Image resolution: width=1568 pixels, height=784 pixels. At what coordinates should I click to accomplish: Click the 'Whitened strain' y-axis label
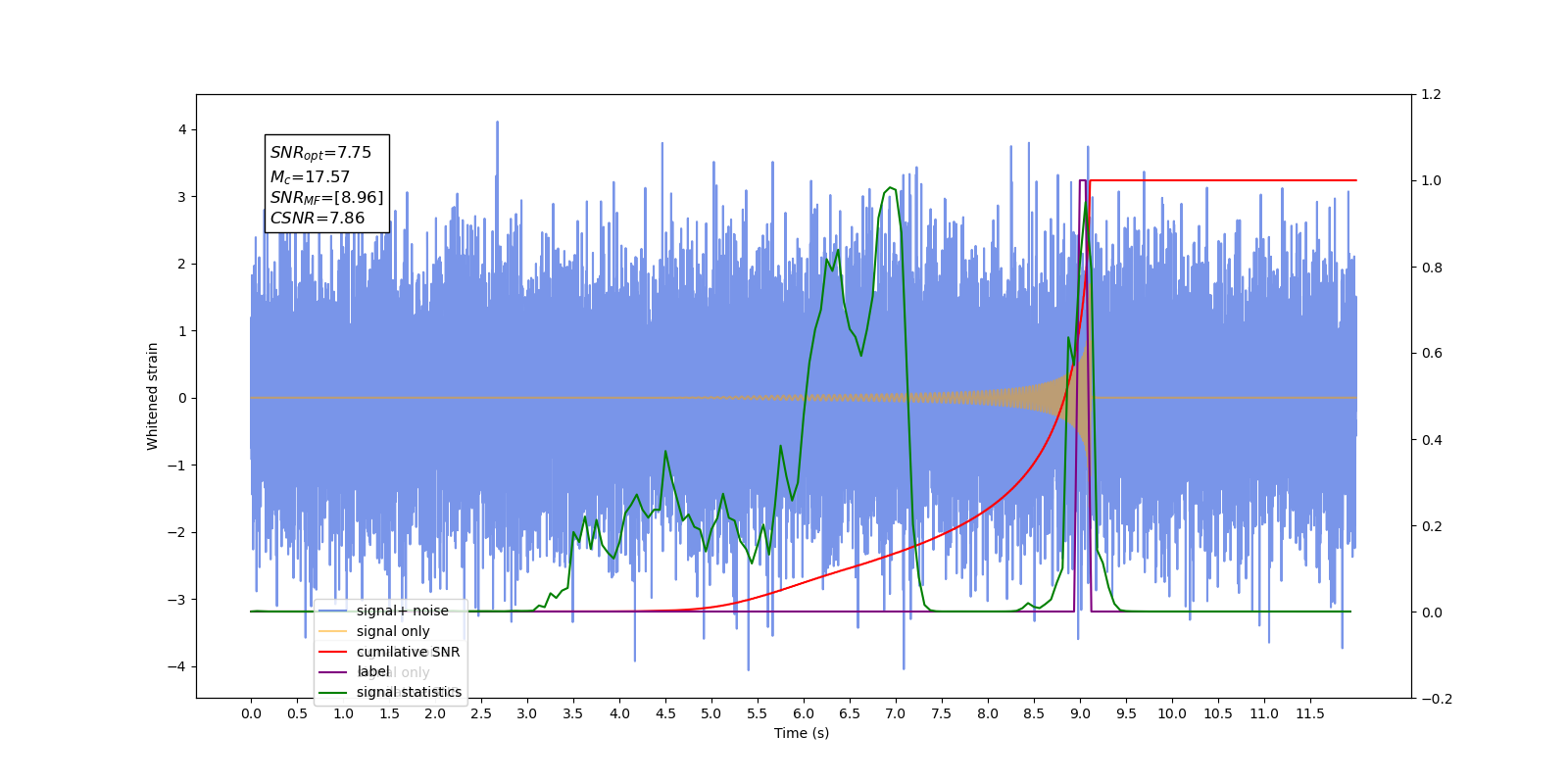pyautogui.click(x=153, y=396)
